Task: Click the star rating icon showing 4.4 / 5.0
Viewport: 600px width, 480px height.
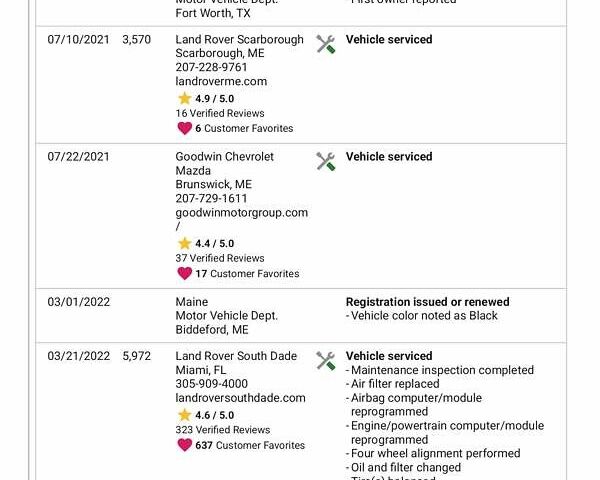Action: [184, 243]
